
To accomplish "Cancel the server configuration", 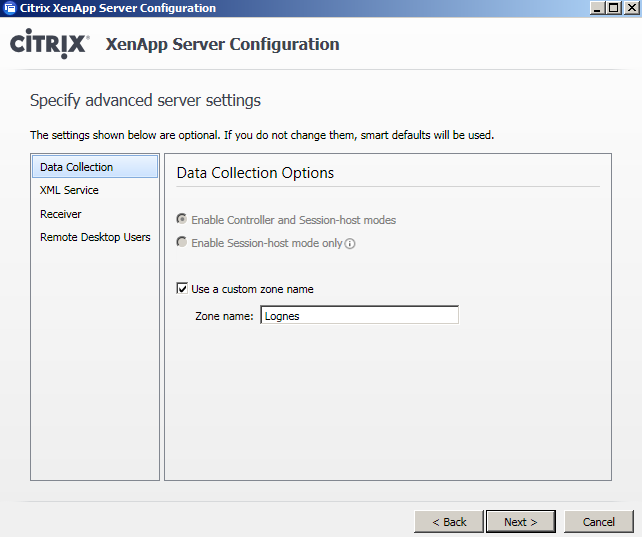I will [x=599, y=522].
